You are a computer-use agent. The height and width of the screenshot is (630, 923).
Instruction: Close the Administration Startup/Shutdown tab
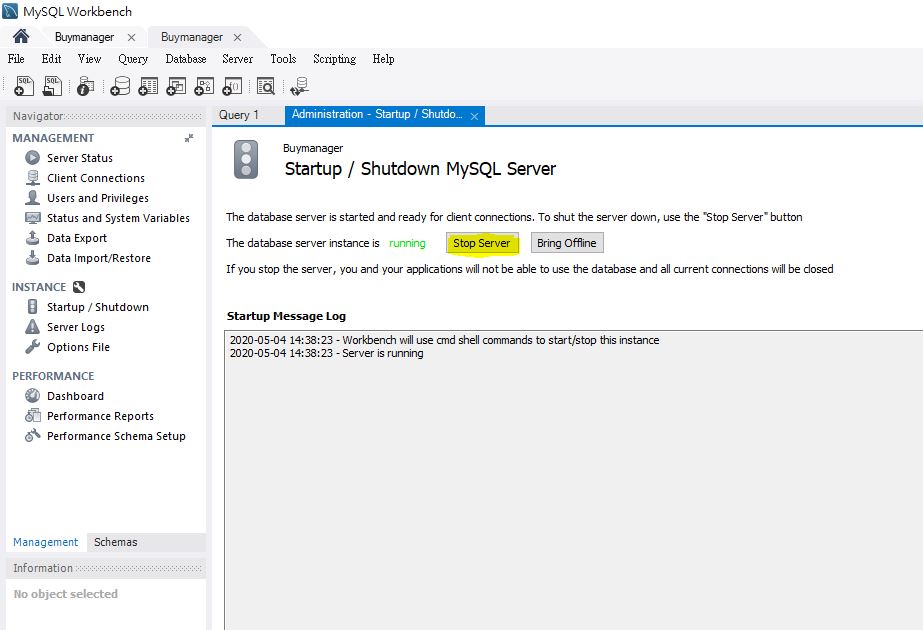click(475, 116)
